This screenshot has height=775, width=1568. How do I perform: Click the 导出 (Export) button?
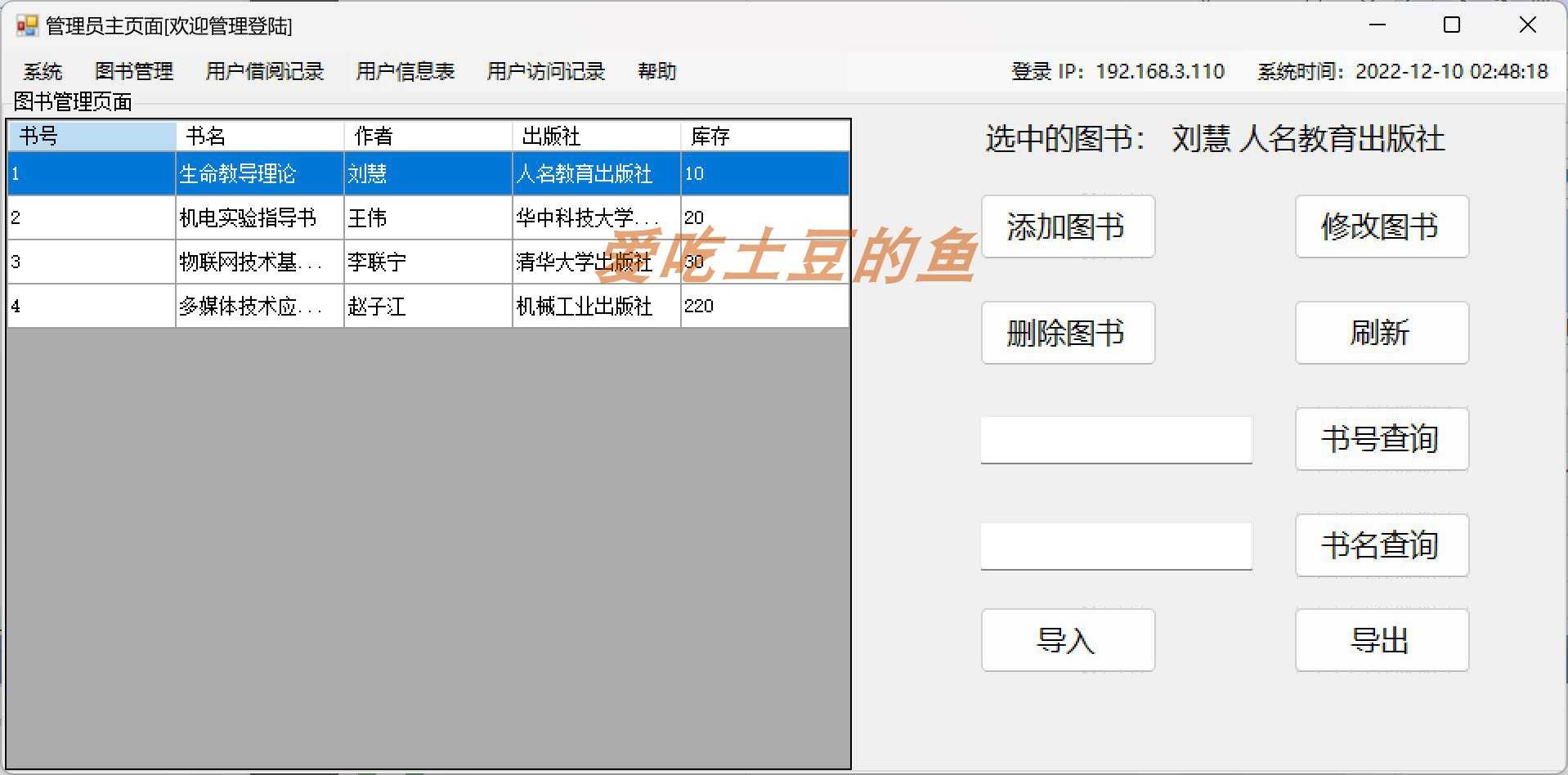(x=1381, y=640)
